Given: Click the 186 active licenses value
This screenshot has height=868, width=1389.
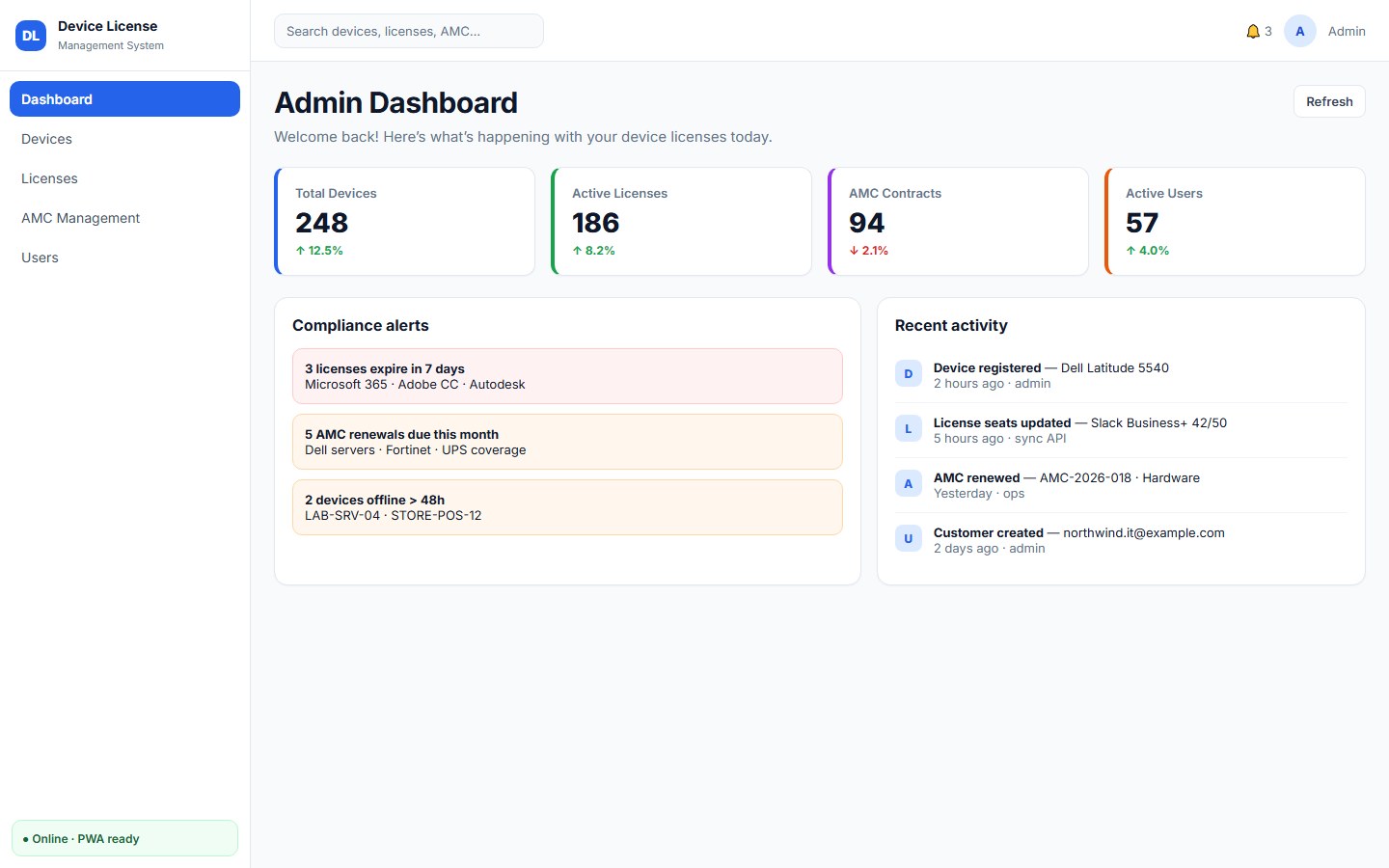Looking at the screenshot, I should pyautogui.click(x=596, y=223).
